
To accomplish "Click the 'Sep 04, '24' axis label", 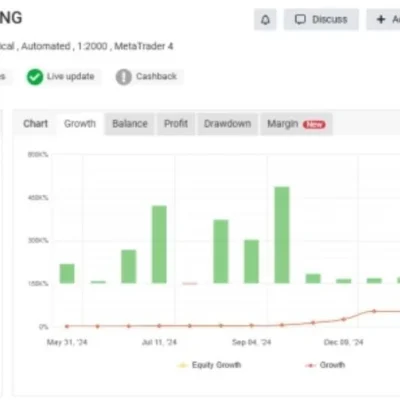I will [251, 342].
